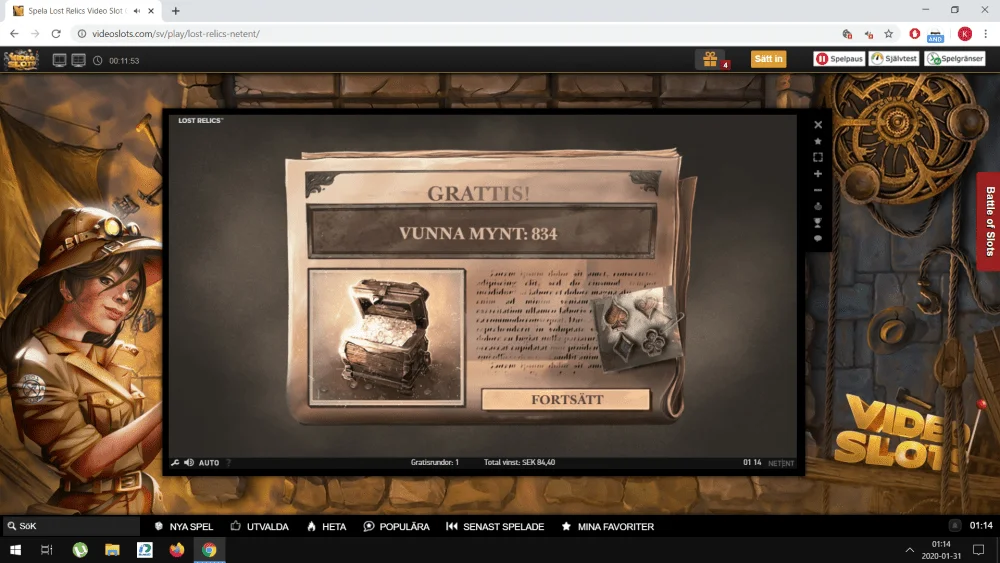Click the Sätt in deposit button

pyautogui.click(x=768, y=59)
